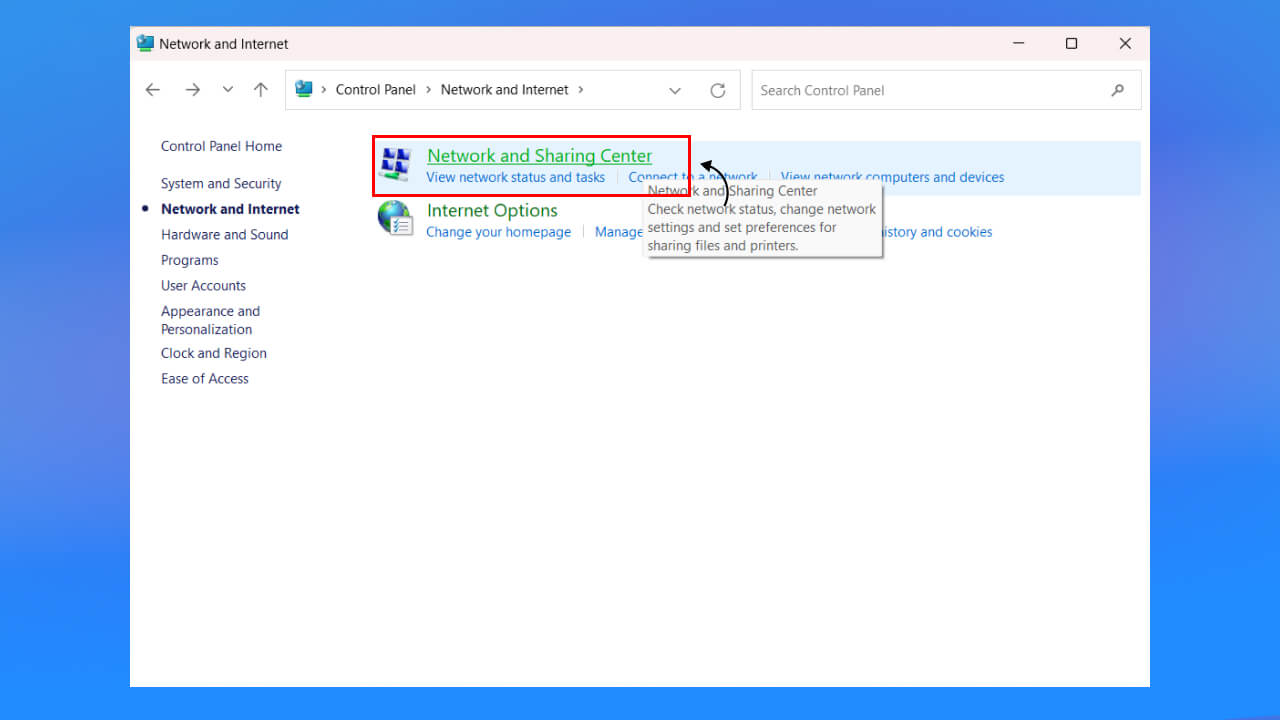This screenshot has width=1280, height=720.
Task: Go back with the Back arrow
Action: [153, 90]
